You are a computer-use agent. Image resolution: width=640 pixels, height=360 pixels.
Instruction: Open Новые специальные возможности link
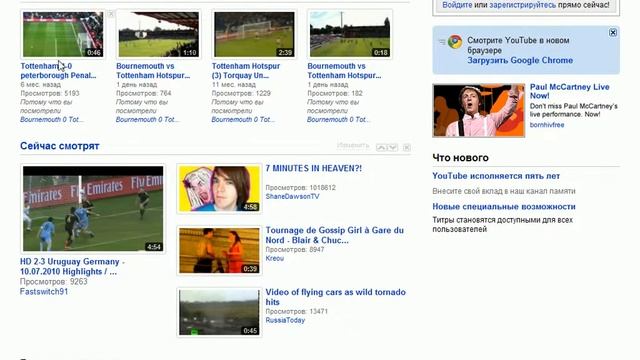[x=504, y=207]
